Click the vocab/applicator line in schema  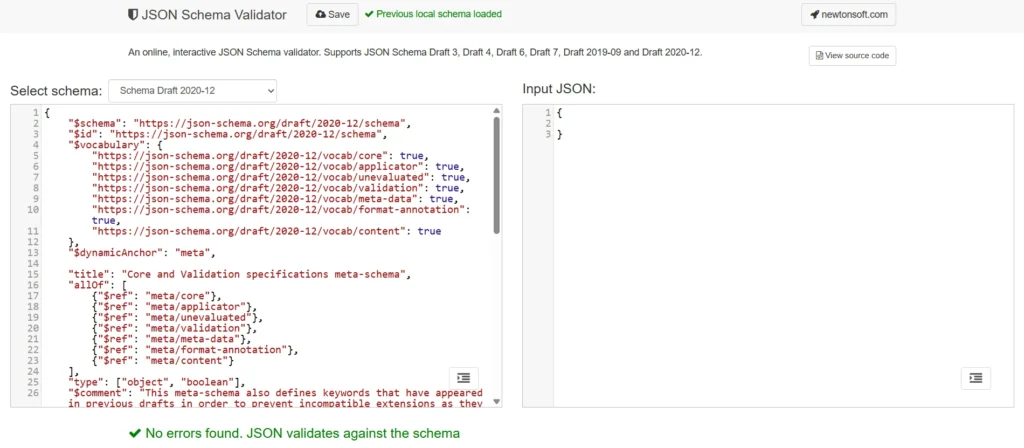(x=278, y=167)
